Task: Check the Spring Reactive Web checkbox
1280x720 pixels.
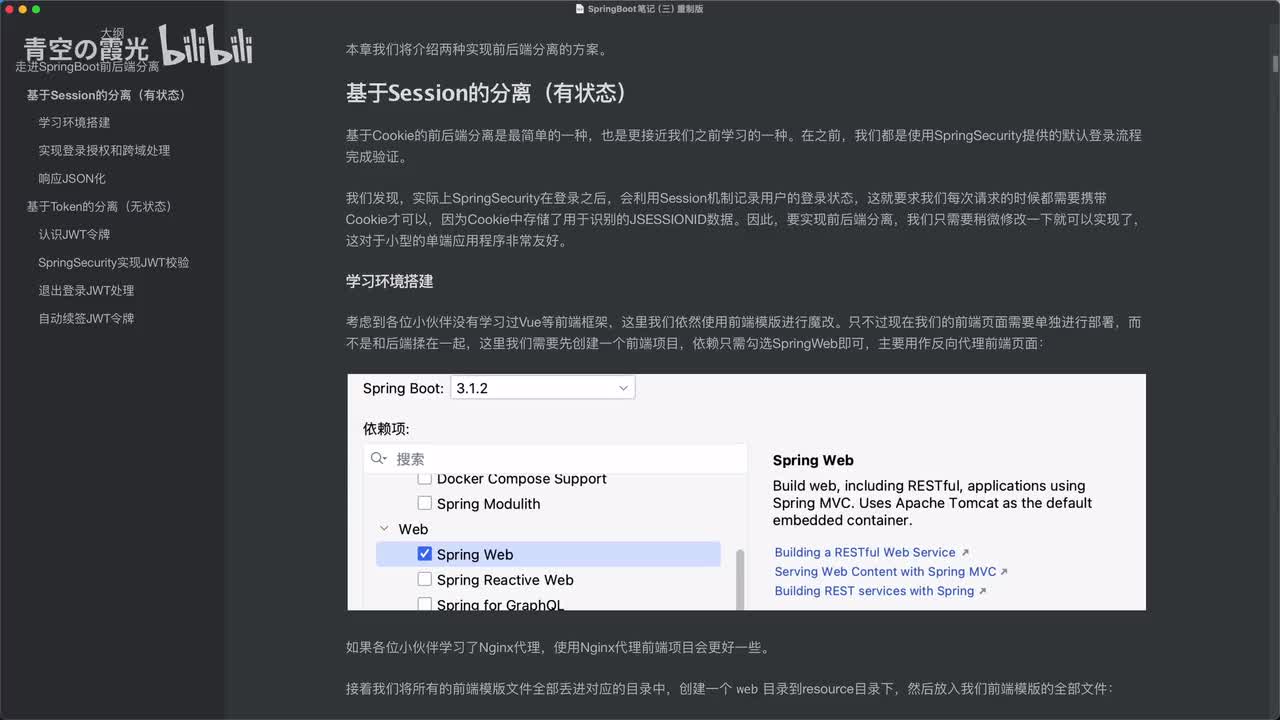Action: point(424,580)
